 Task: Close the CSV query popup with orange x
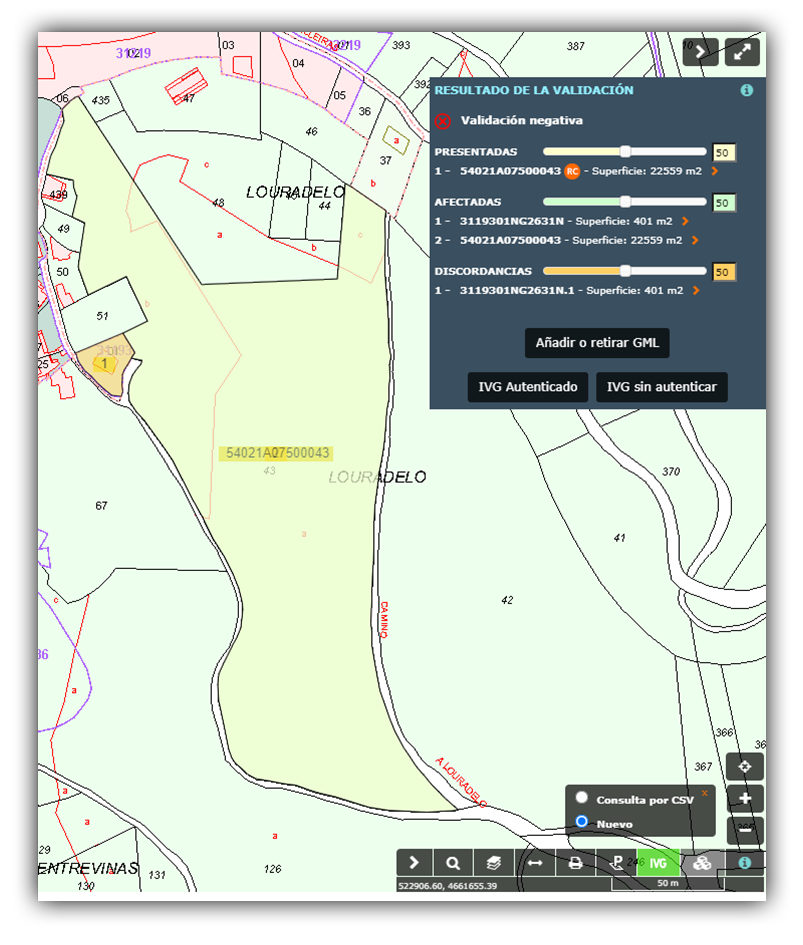[704, 793]
